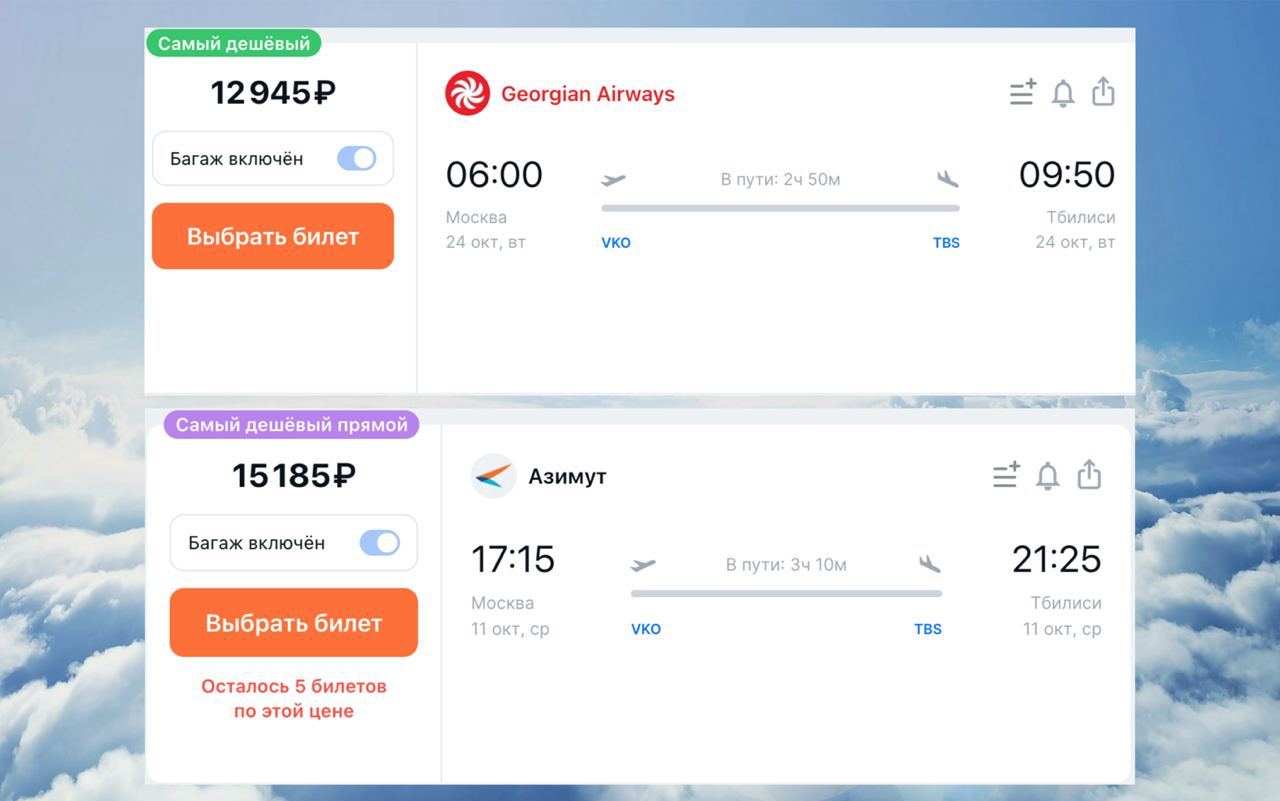Click the Азимут airline logo
The image size is (1280, 801).
[x=493, y=476]
